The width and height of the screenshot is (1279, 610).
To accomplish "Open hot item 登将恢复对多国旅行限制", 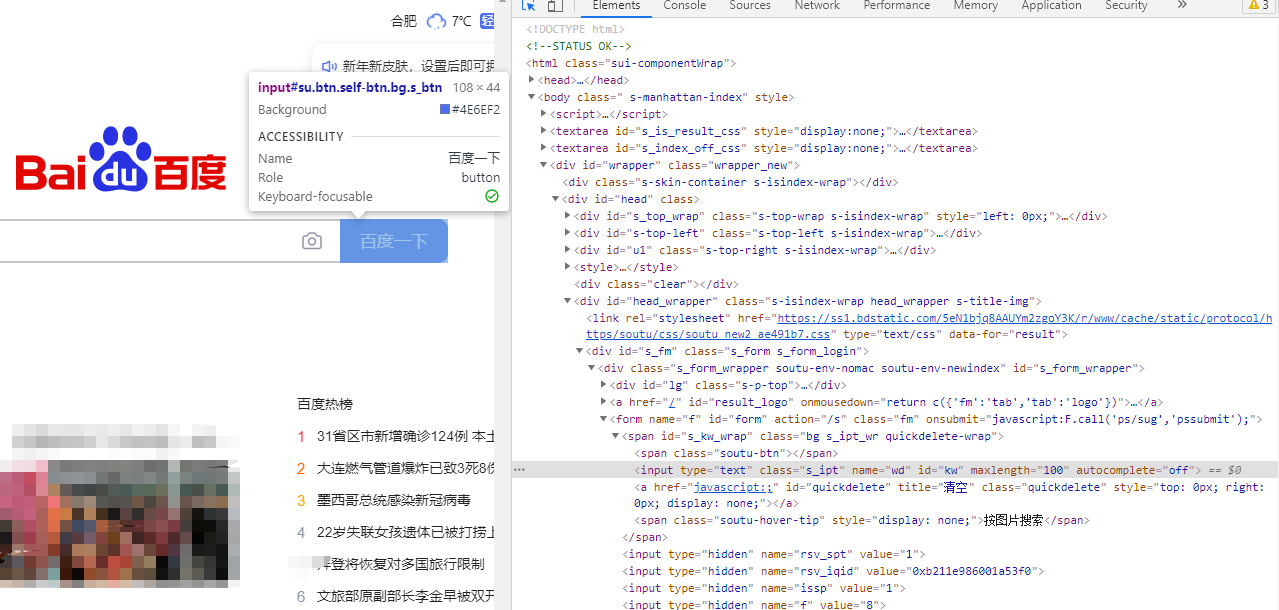I will 400,564.
